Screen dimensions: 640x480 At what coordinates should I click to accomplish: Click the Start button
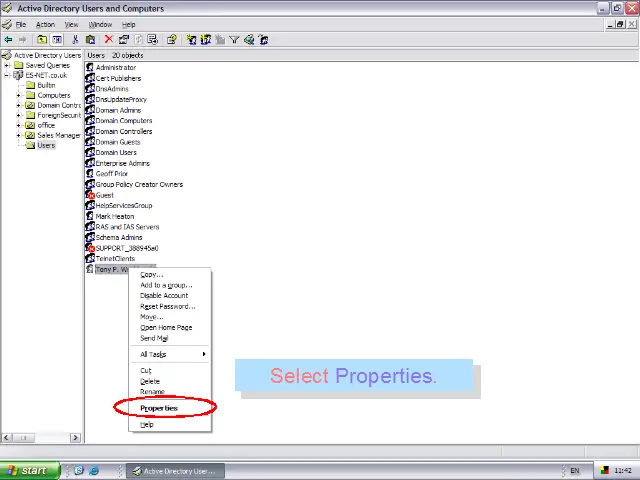coord(30,471)
